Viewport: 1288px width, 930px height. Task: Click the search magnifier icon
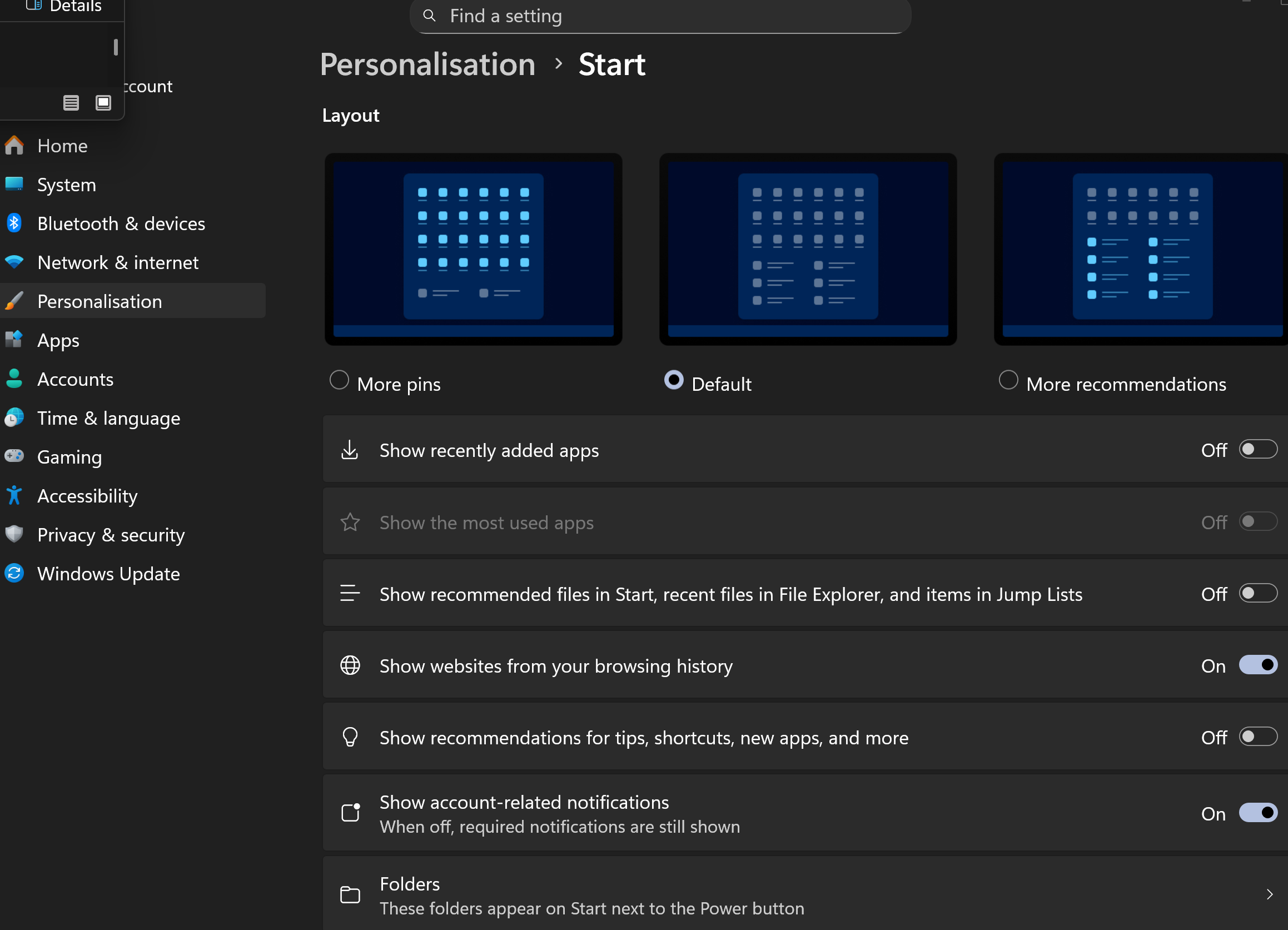(x=429, y=16)
